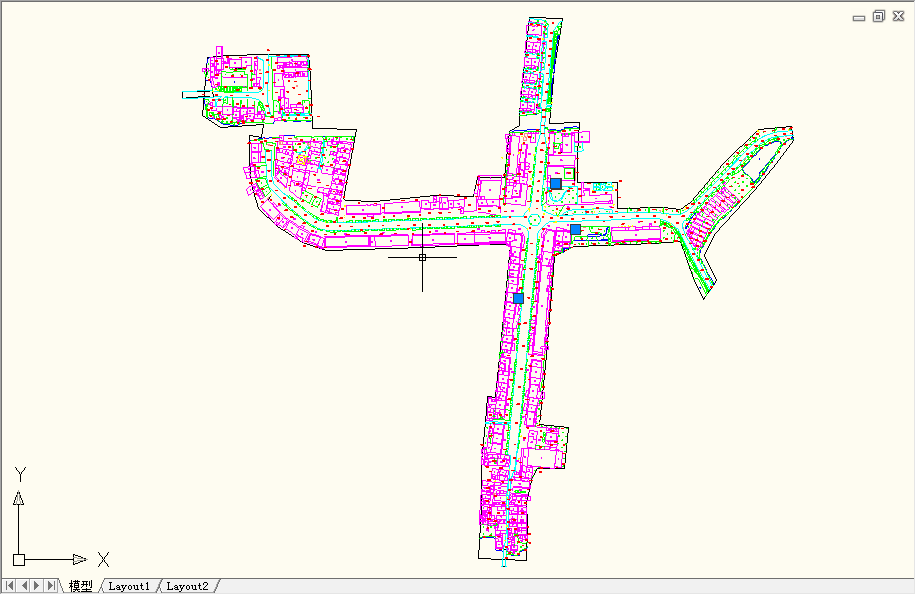Open the Layout1 tab

pos(129,586)
